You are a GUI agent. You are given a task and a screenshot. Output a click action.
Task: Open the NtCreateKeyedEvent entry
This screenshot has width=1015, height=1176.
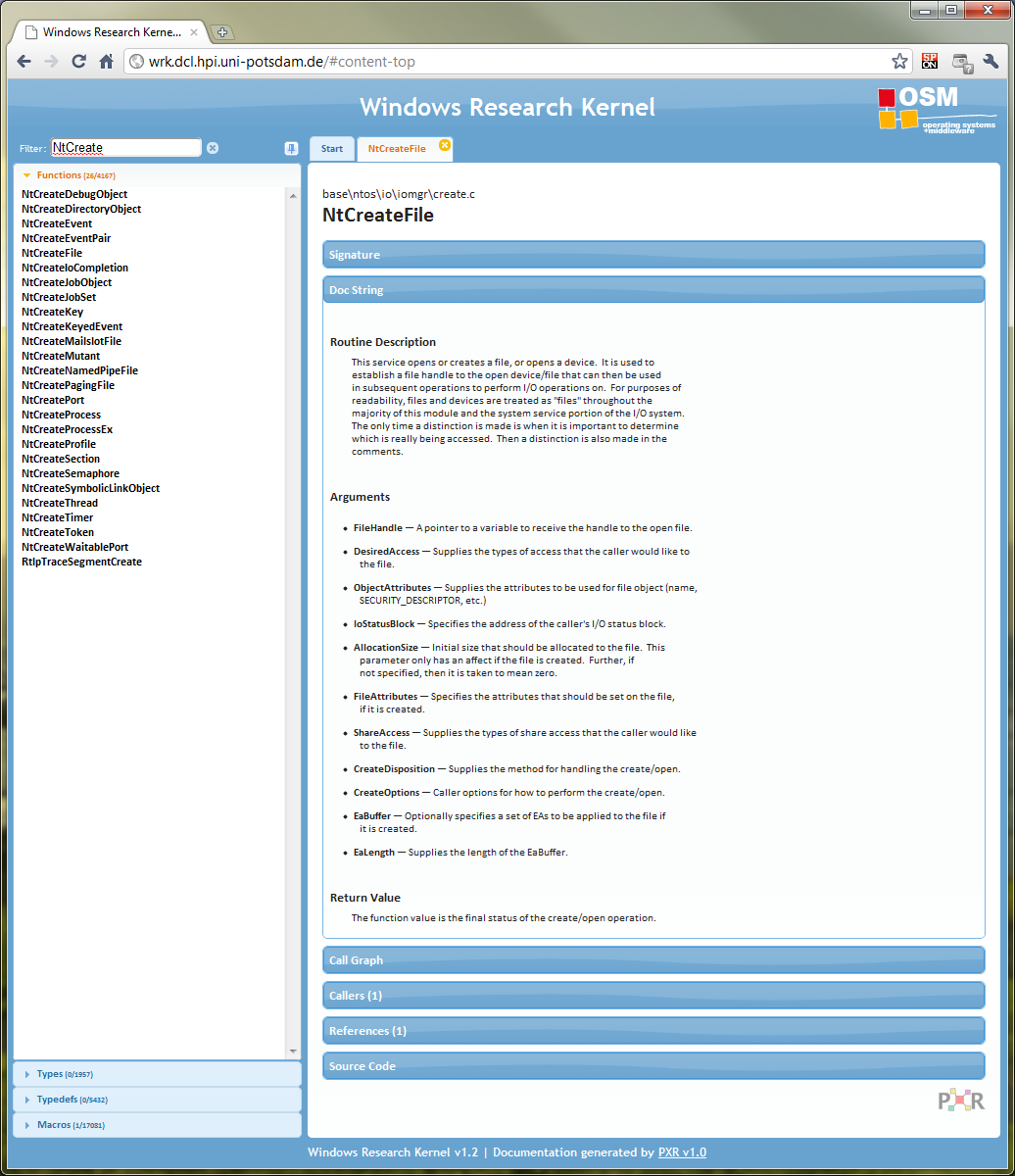72,326
